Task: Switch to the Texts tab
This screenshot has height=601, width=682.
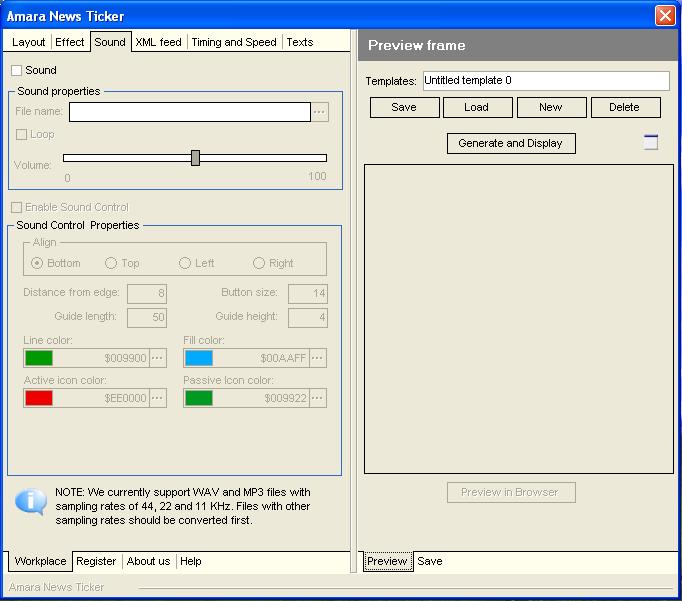Action: click(x=300, y=42)
